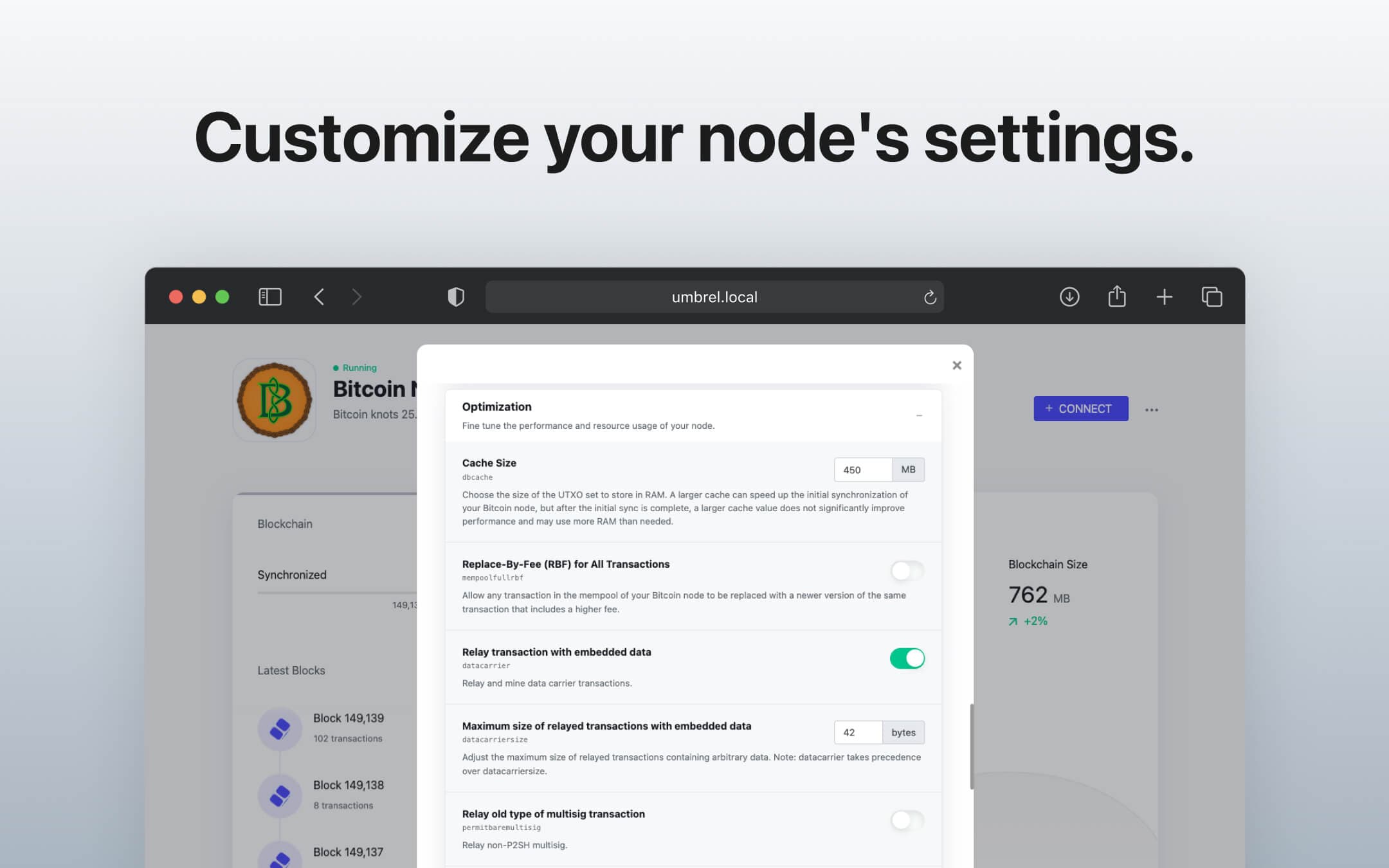
Task: Go back using browser back arrow
Action: point(319,296)
